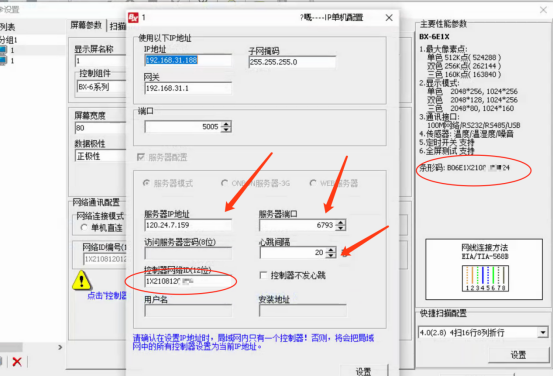Select the second screen icon in the list

pyautogui.click(x=3, y=61)
